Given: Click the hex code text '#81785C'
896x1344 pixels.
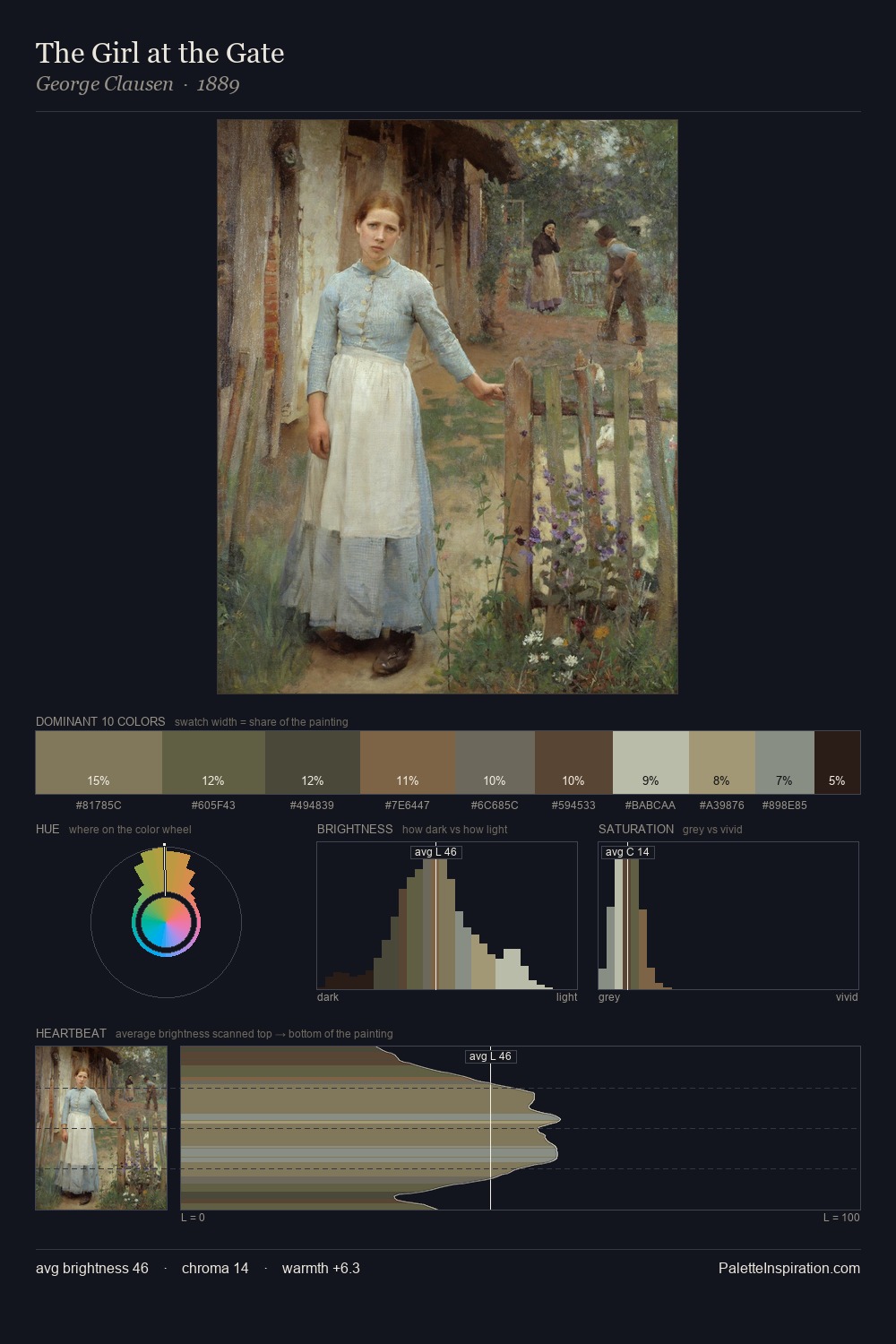Looking at the screenshot, I should pyautogui.click(x=99, y=806).
